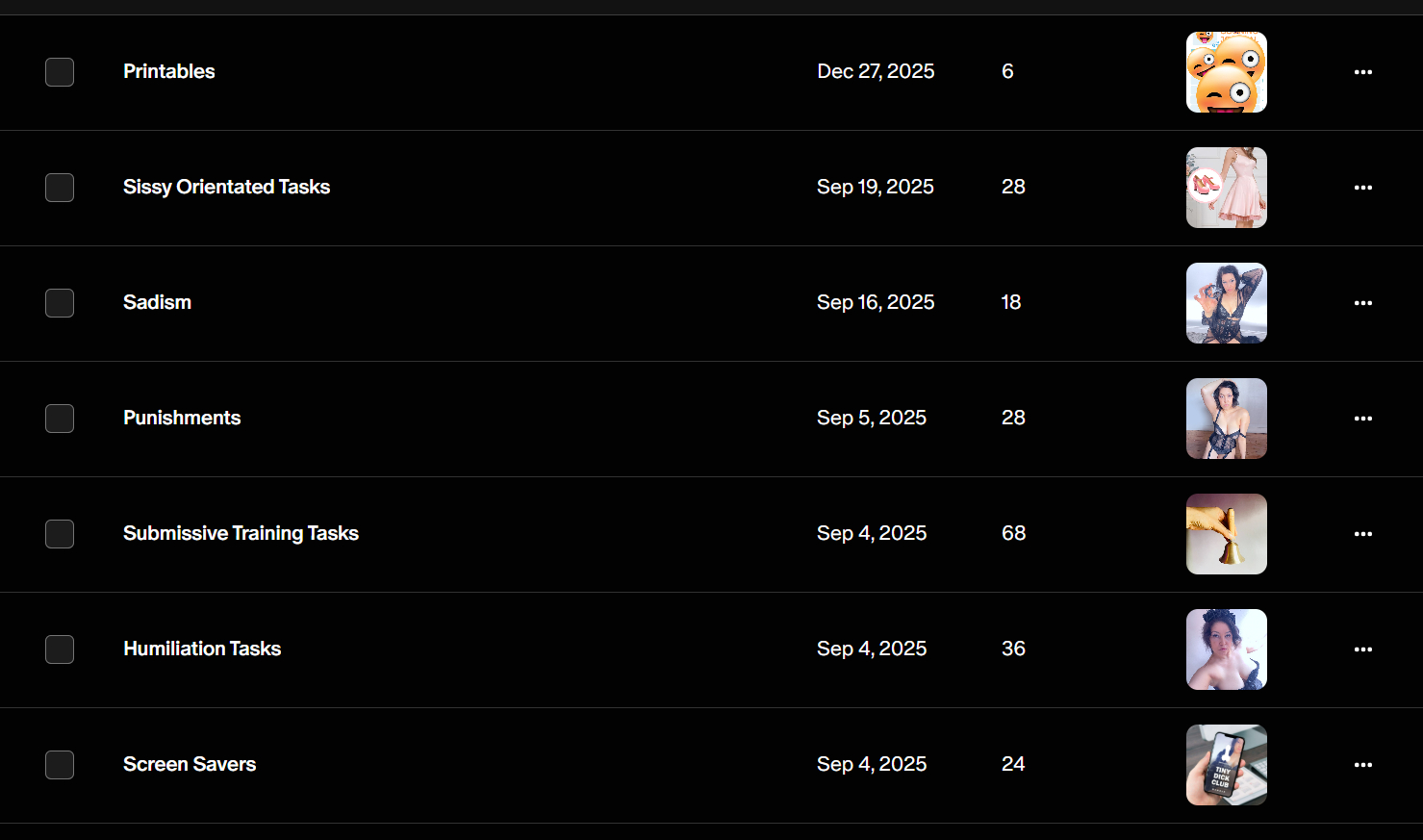Select the Printables row checkbox

(x=60, y=72)
